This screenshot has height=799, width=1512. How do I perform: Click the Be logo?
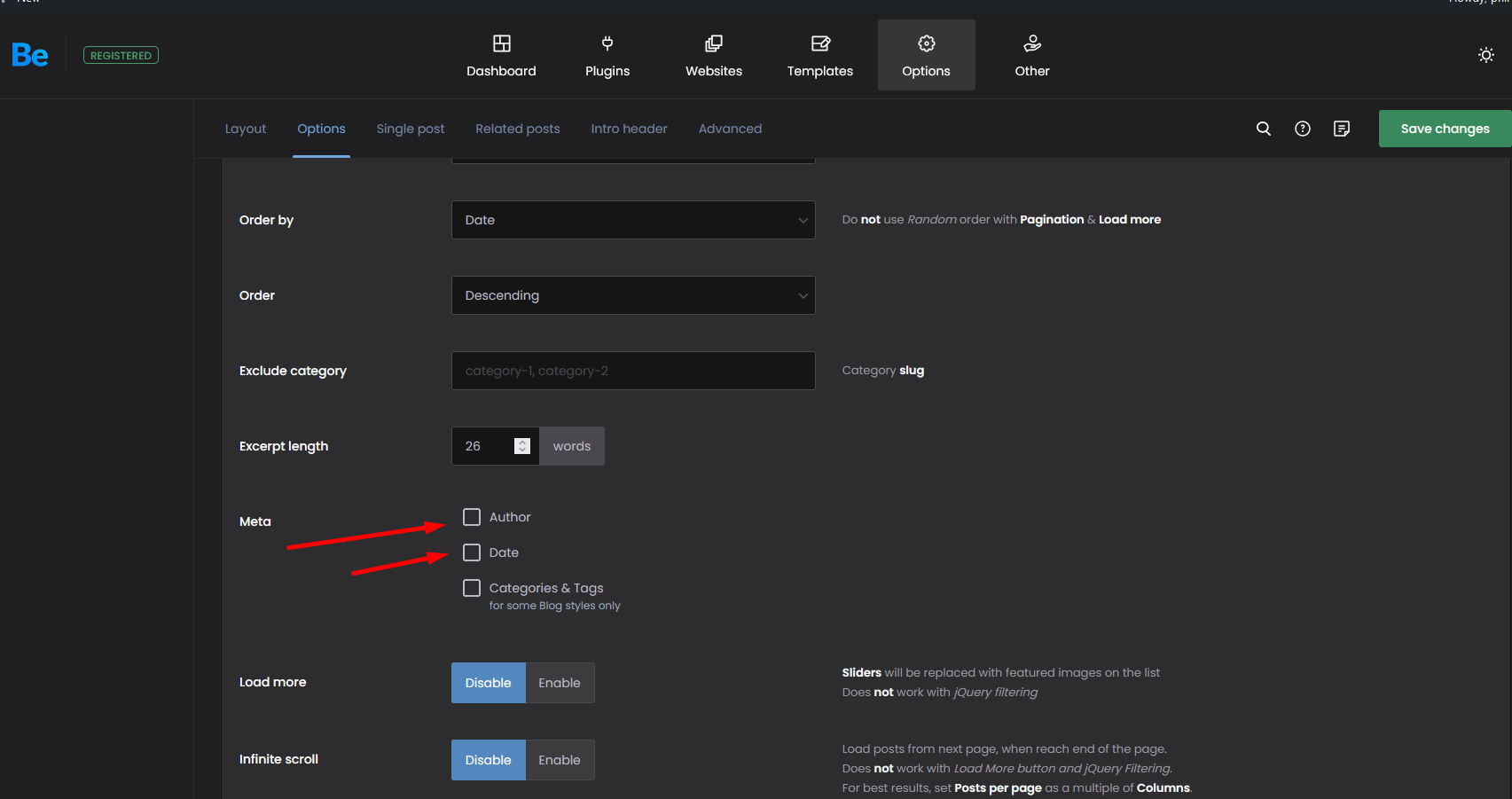pos(30,55)
